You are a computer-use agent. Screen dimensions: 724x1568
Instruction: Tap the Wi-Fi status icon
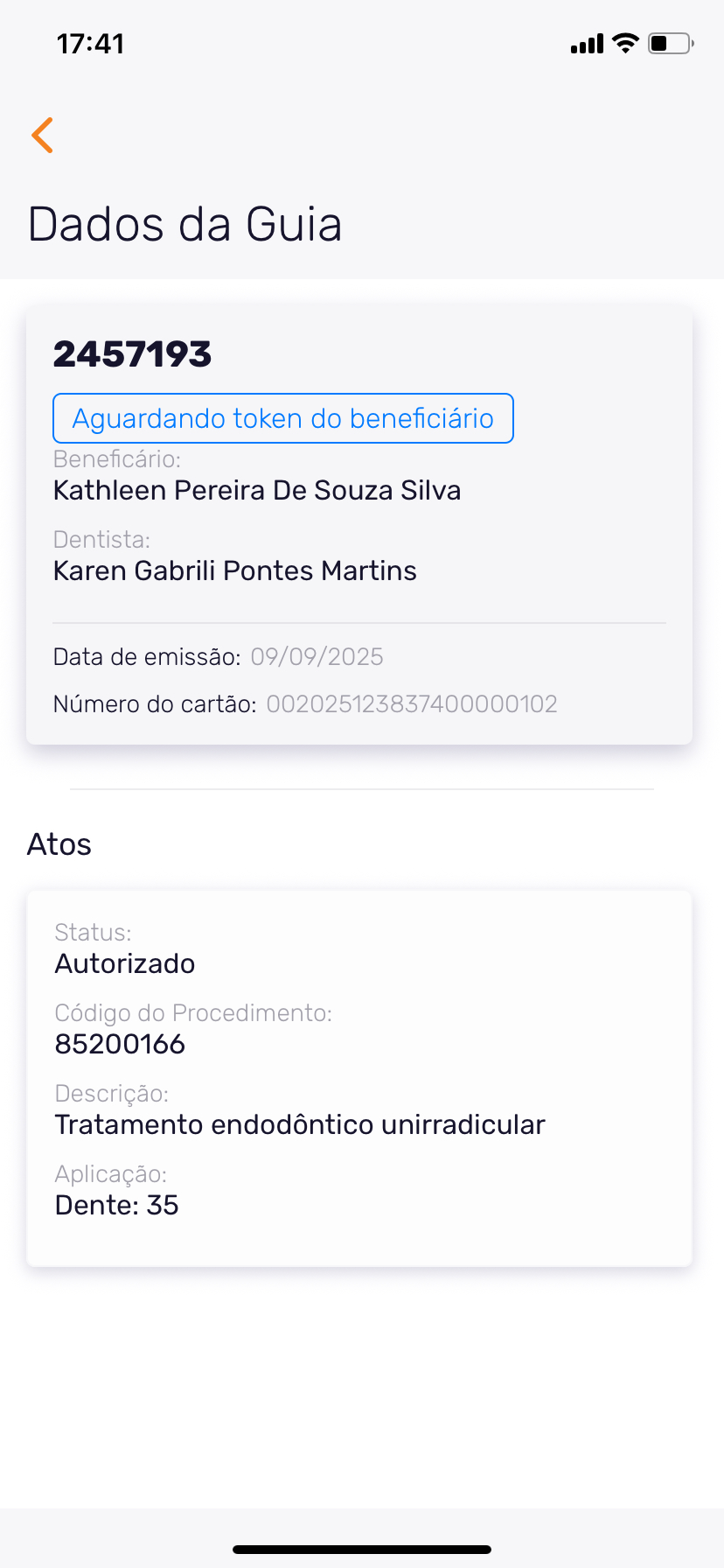(x=625, y=43)
